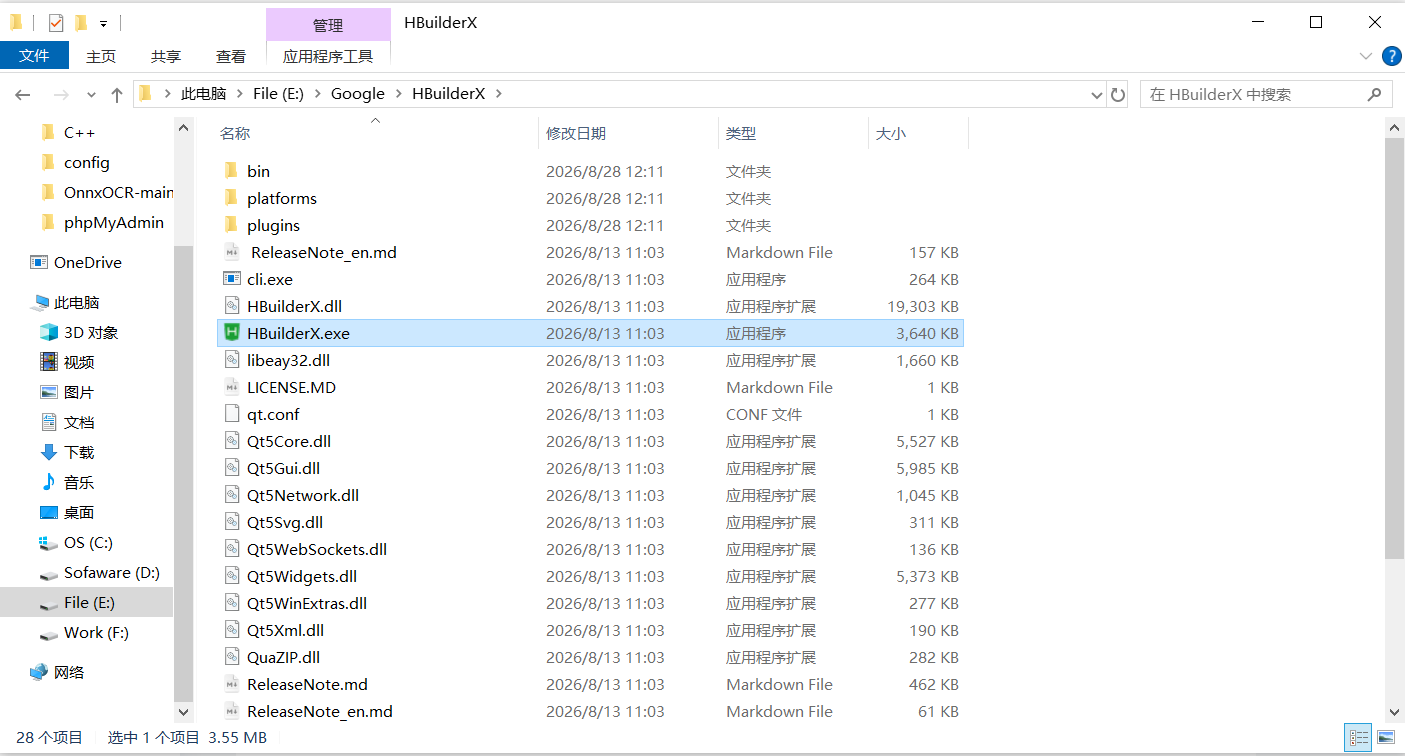This screenshot has width=1405, height=756.
Task: Open the recent locations dropdown beside Forward arrow
Action: [91, 94]
